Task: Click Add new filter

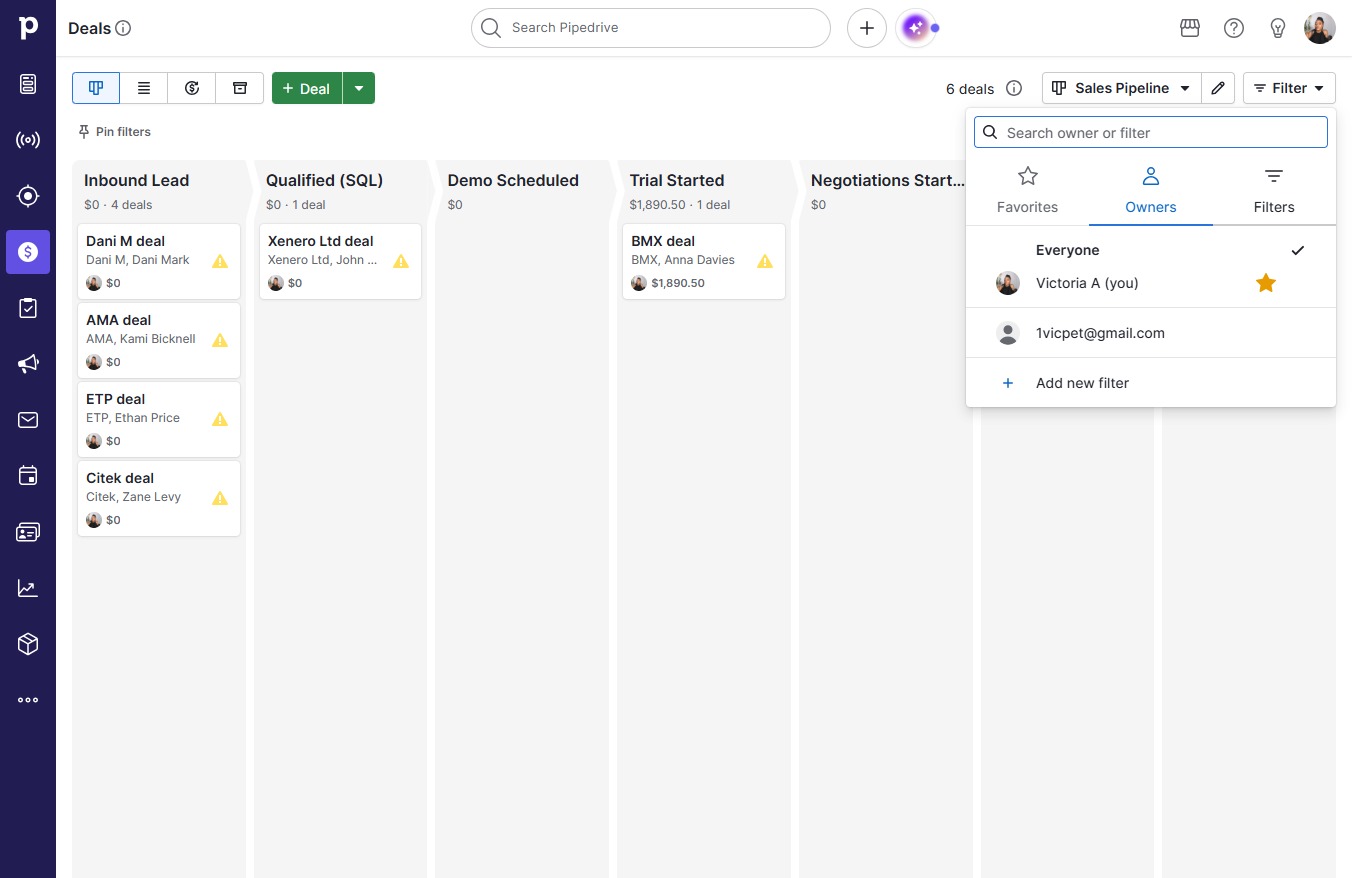Action: click(1151, 383)
